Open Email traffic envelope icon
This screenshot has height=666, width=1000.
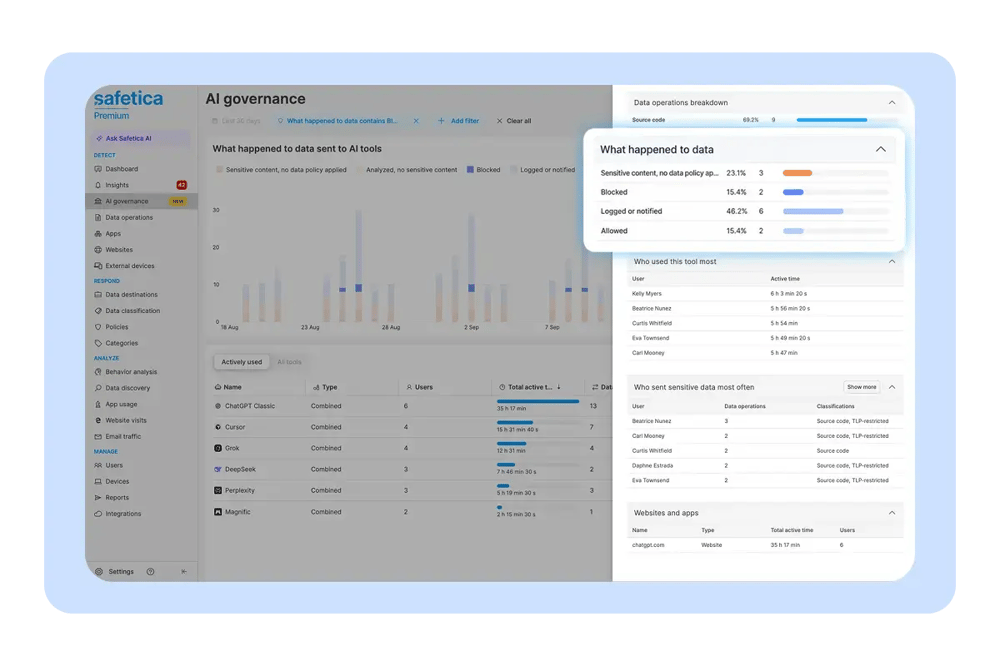pyautogui.click(x=98, y=436)
